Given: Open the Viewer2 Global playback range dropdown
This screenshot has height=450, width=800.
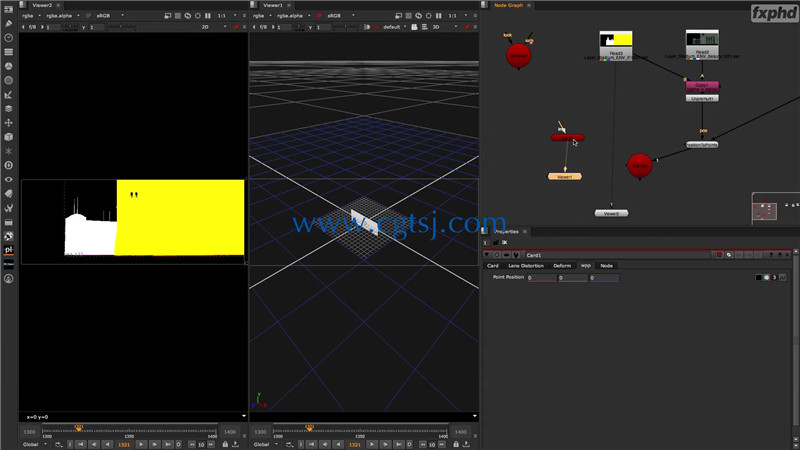Looking at the screenshot, I should (x=35, y=444).
